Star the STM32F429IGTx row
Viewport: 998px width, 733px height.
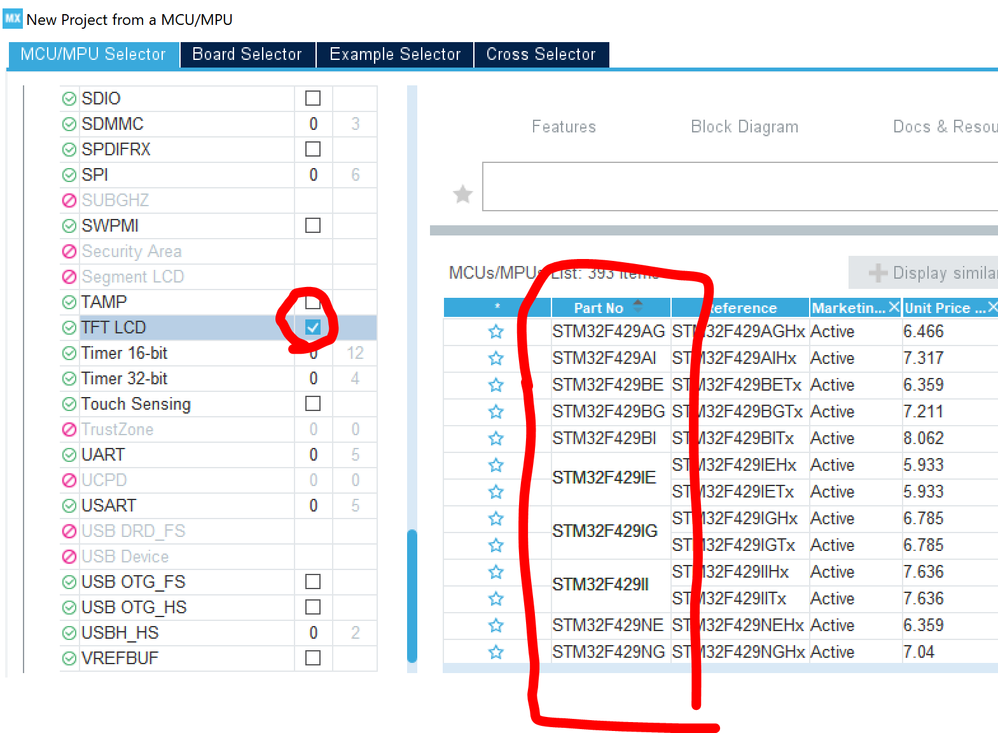click(496, 545)
